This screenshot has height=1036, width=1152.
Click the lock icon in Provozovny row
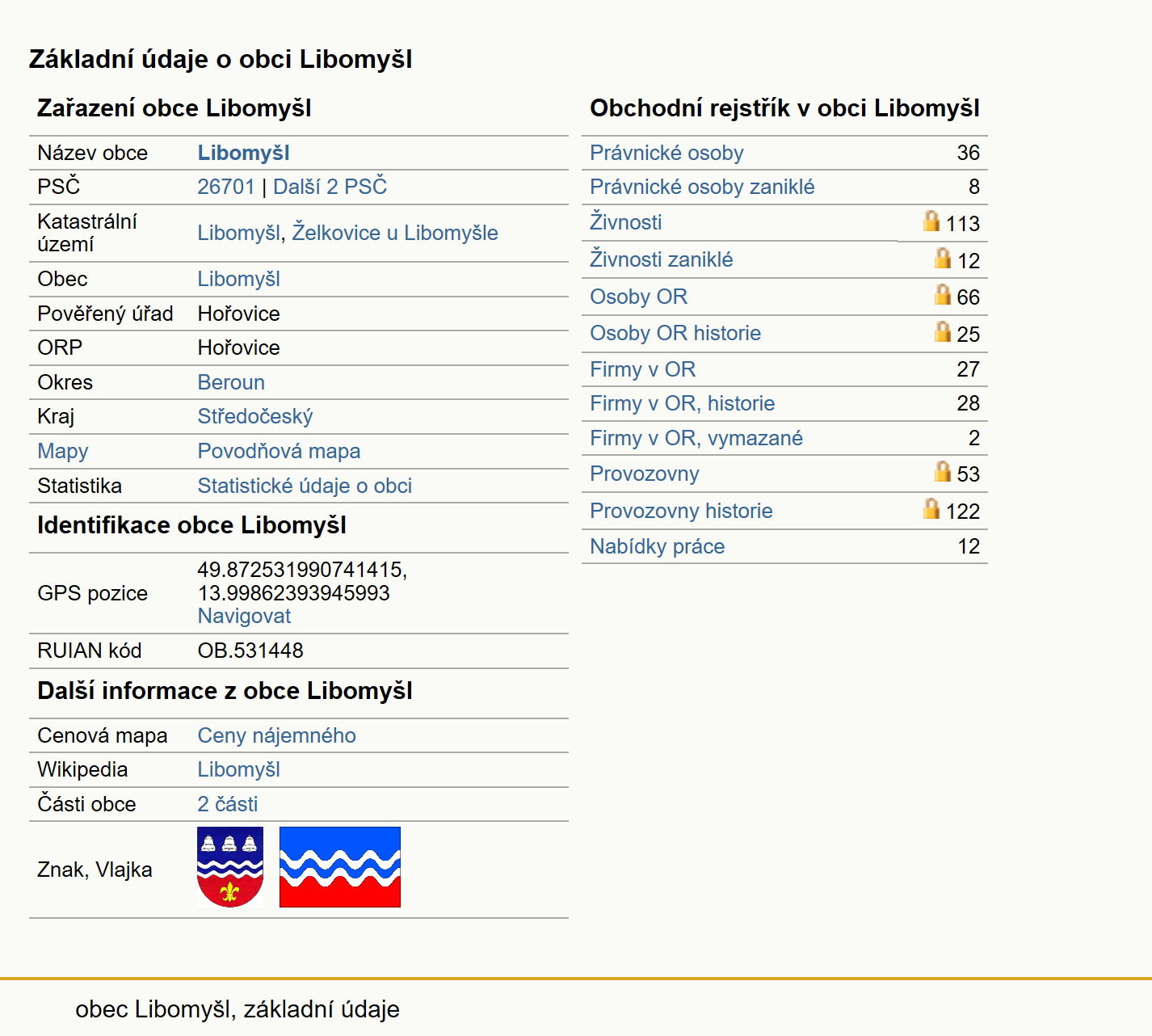tap(943, 471)
